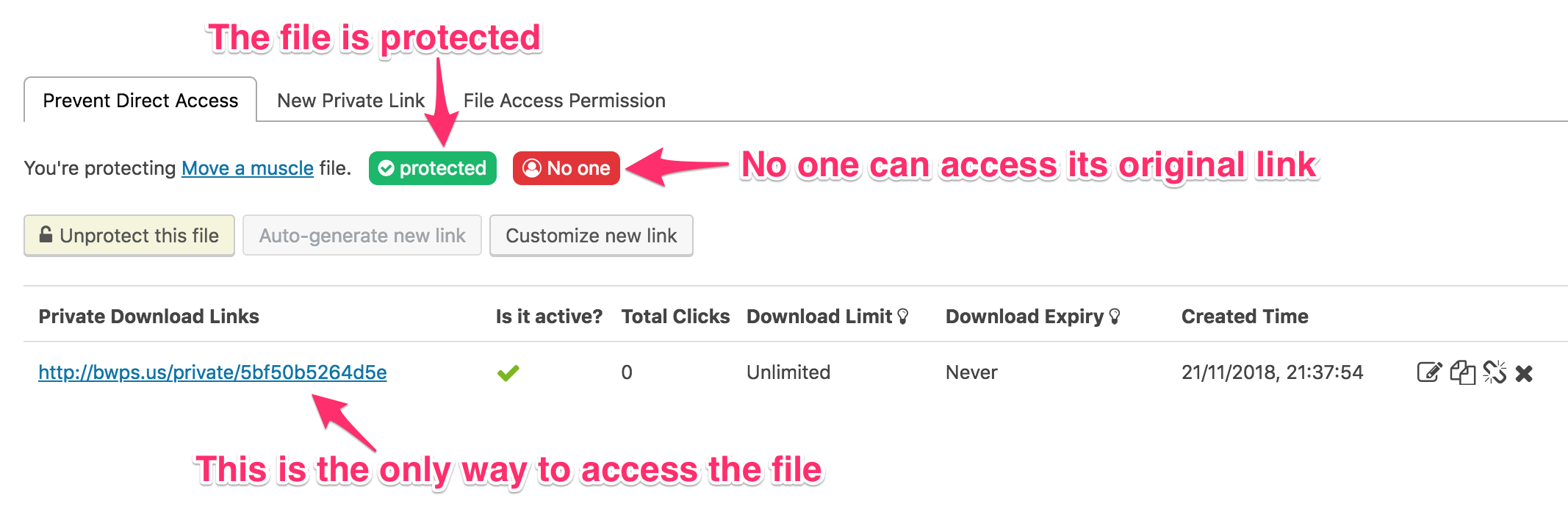Select the Prevent Direct Access tab
This screenshot has height=509, width=1568.
click(140, 101)
